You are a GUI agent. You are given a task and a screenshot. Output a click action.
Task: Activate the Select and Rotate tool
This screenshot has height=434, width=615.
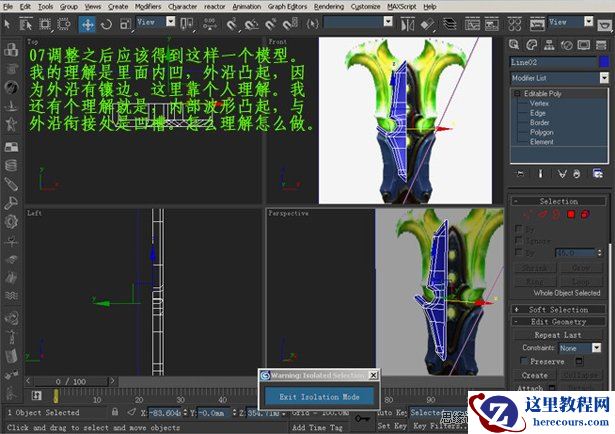point(106,24)
